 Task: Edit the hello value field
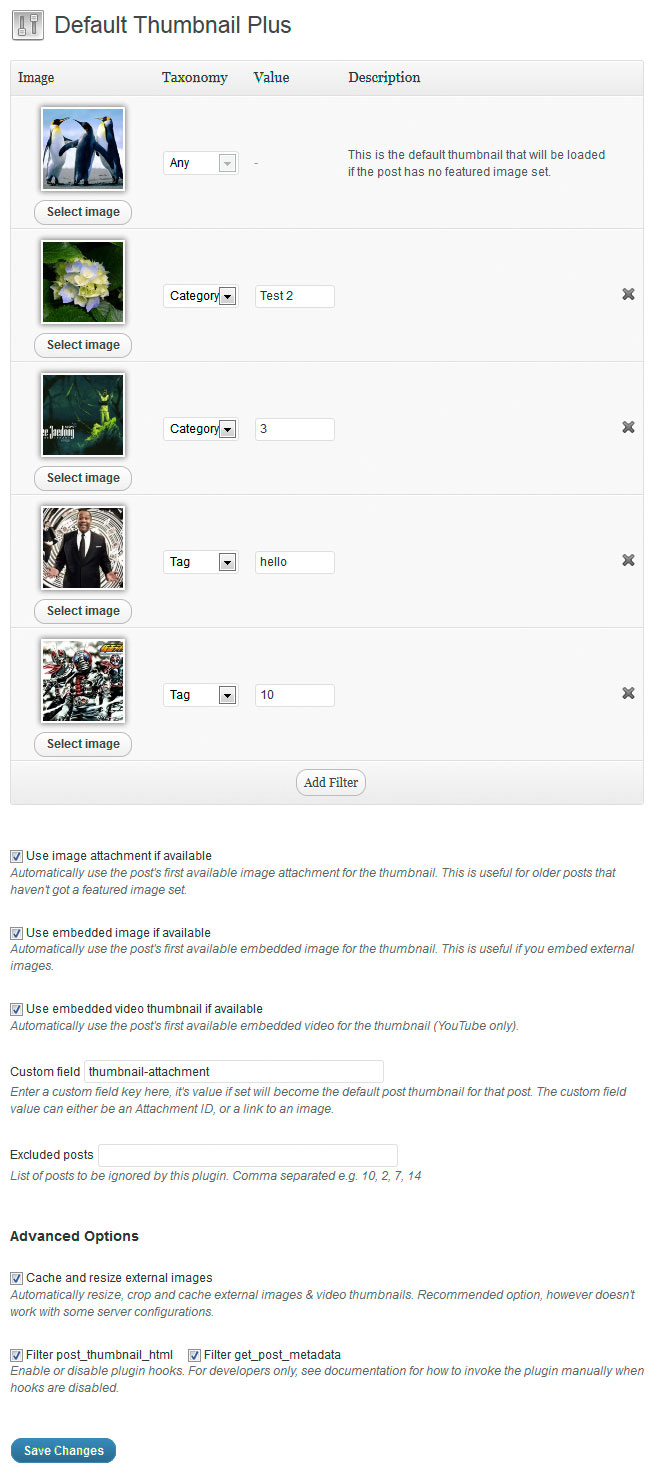[x=295, y=562]
